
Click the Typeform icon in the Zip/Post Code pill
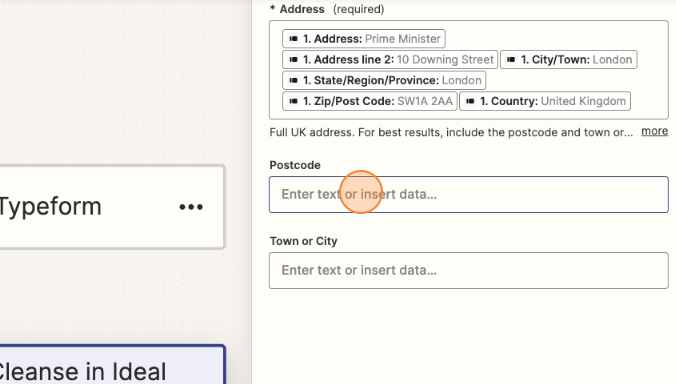click(293, 101)
